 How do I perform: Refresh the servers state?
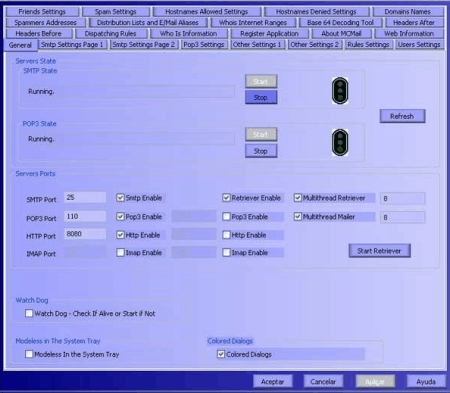click(x=402, y=116)
